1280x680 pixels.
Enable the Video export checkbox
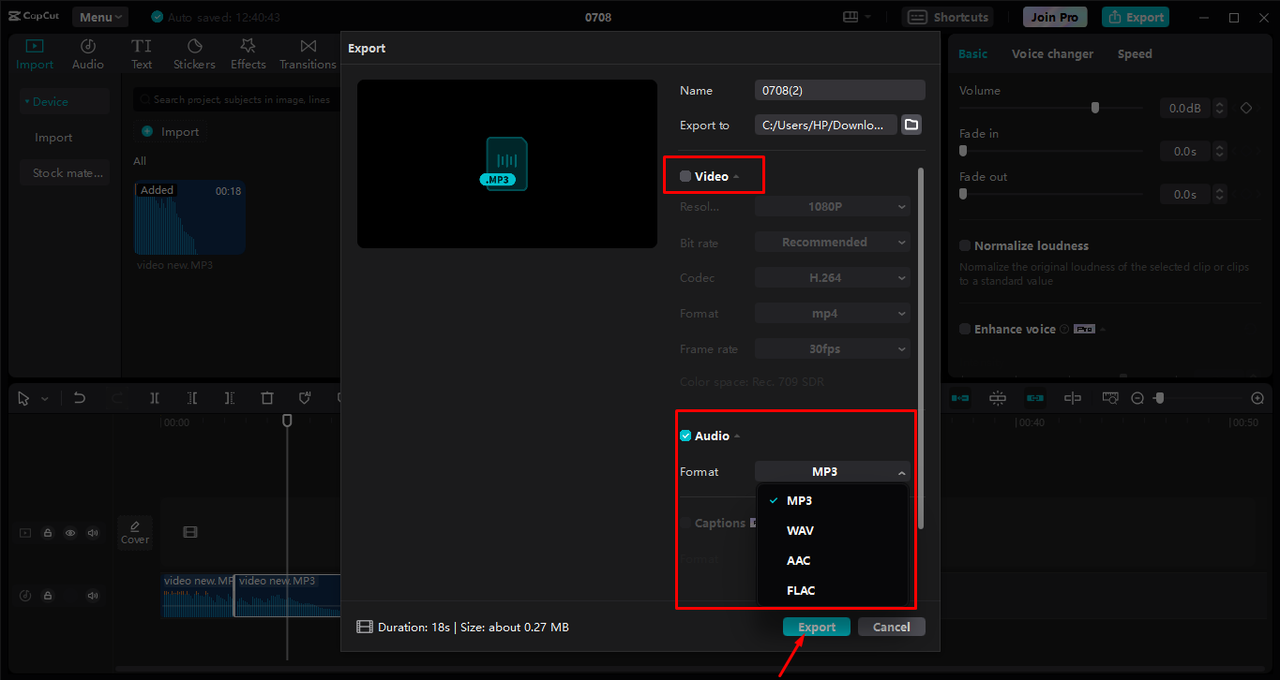[x=685, y=176]
